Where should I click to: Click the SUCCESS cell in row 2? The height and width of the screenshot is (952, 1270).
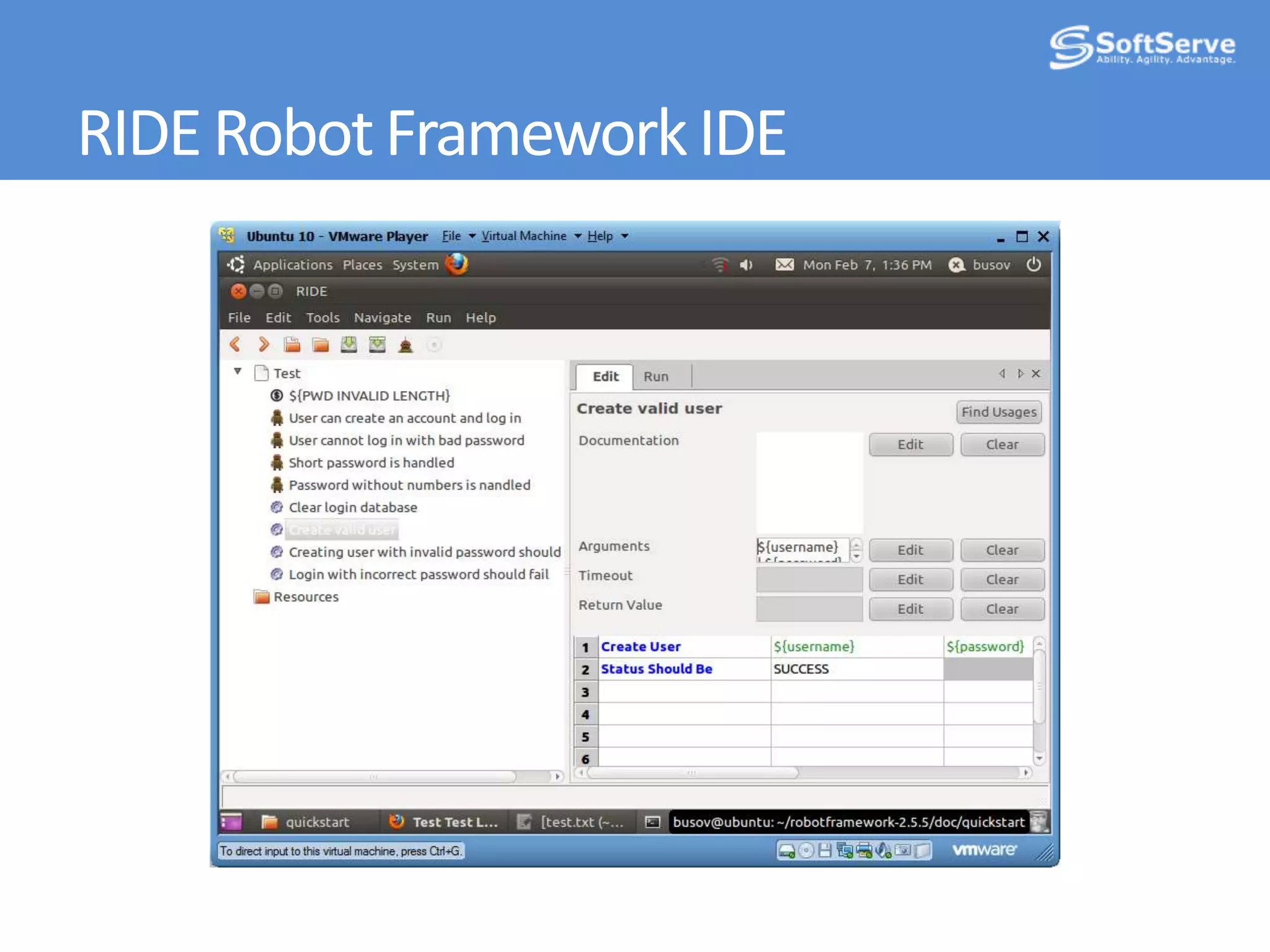pyautogui.click(x=856, y=669)
